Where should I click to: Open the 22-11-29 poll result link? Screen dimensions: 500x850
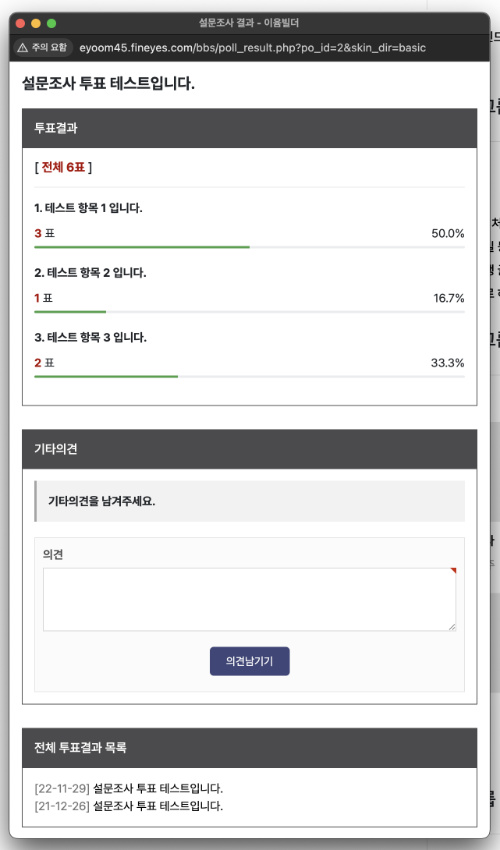(129, 788)
